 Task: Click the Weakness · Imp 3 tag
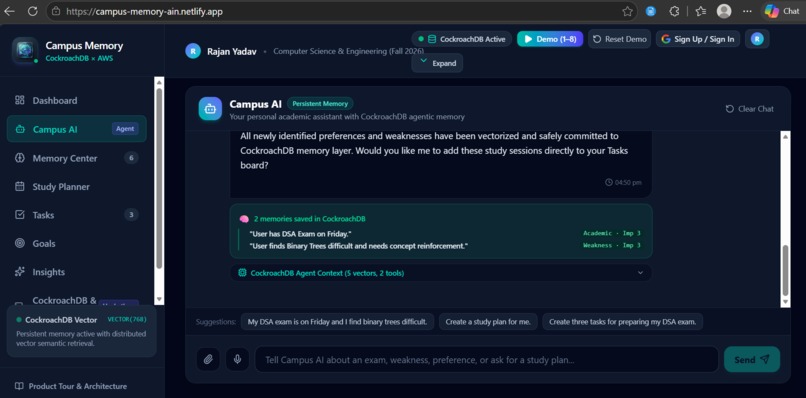pos(612,246)
